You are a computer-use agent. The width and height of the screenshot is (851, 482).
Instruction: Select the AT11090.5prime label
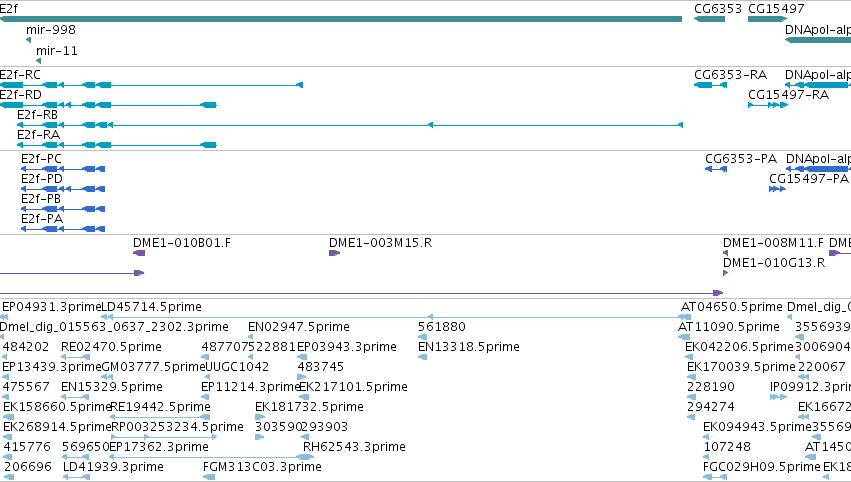tap(729, 327)
